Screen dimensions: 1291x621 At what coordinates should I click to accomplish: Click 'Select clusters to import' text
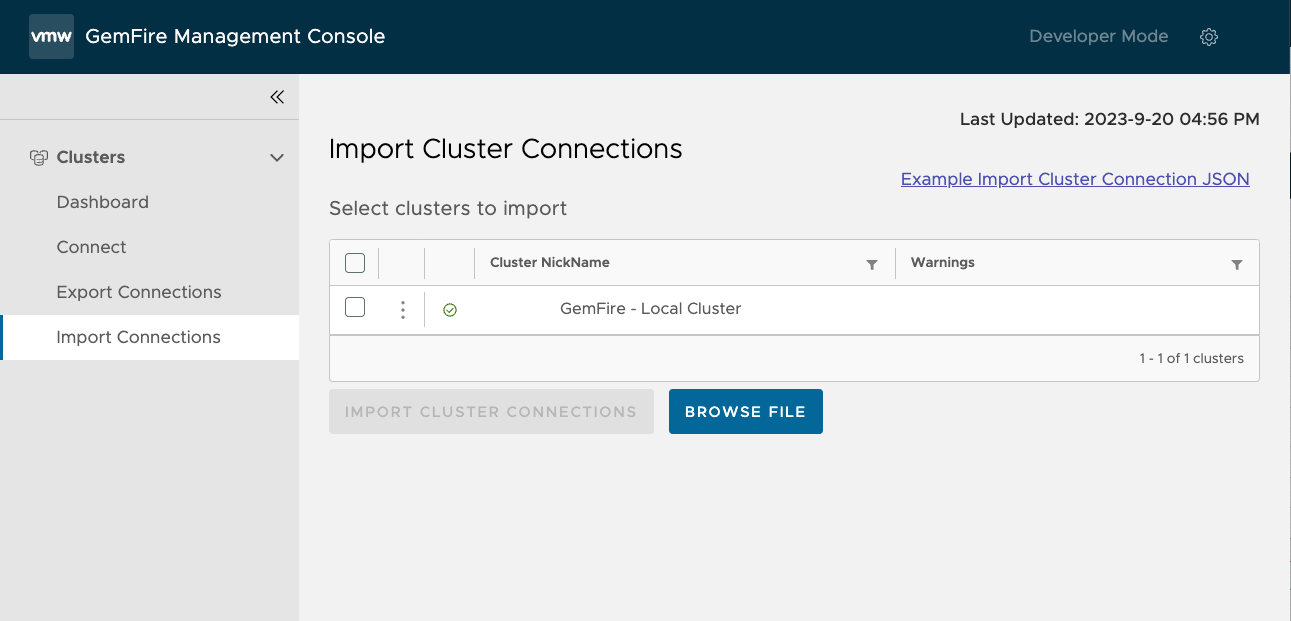click(x=448, y=209)
